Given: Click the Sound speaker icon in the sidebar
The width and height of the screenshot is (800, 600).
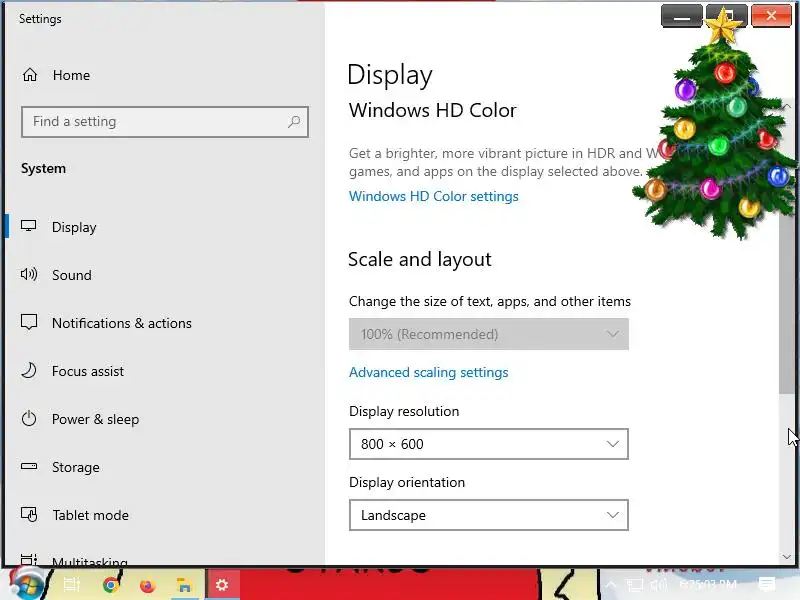Looking at the screenshot, I should pos(29,274).
